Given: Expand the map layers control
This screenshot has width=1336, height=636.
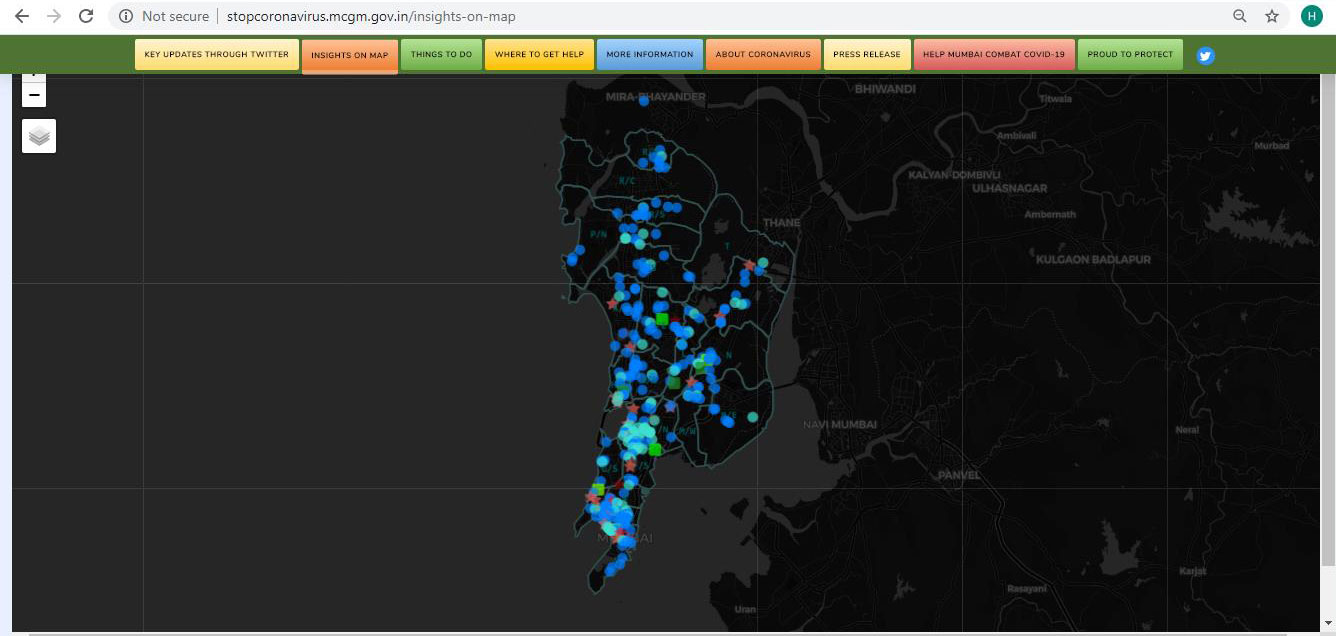Looking at the screenshot, I should click(x=39, y=136).
